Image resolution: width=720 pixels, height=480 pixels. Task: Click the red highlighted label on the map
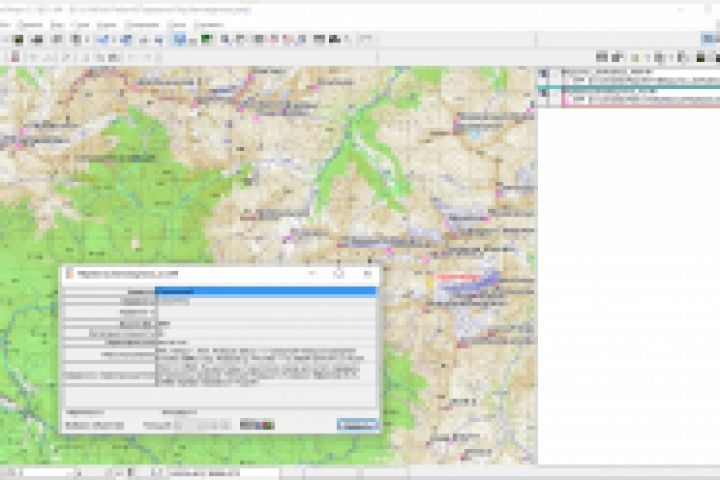[458, 277]
